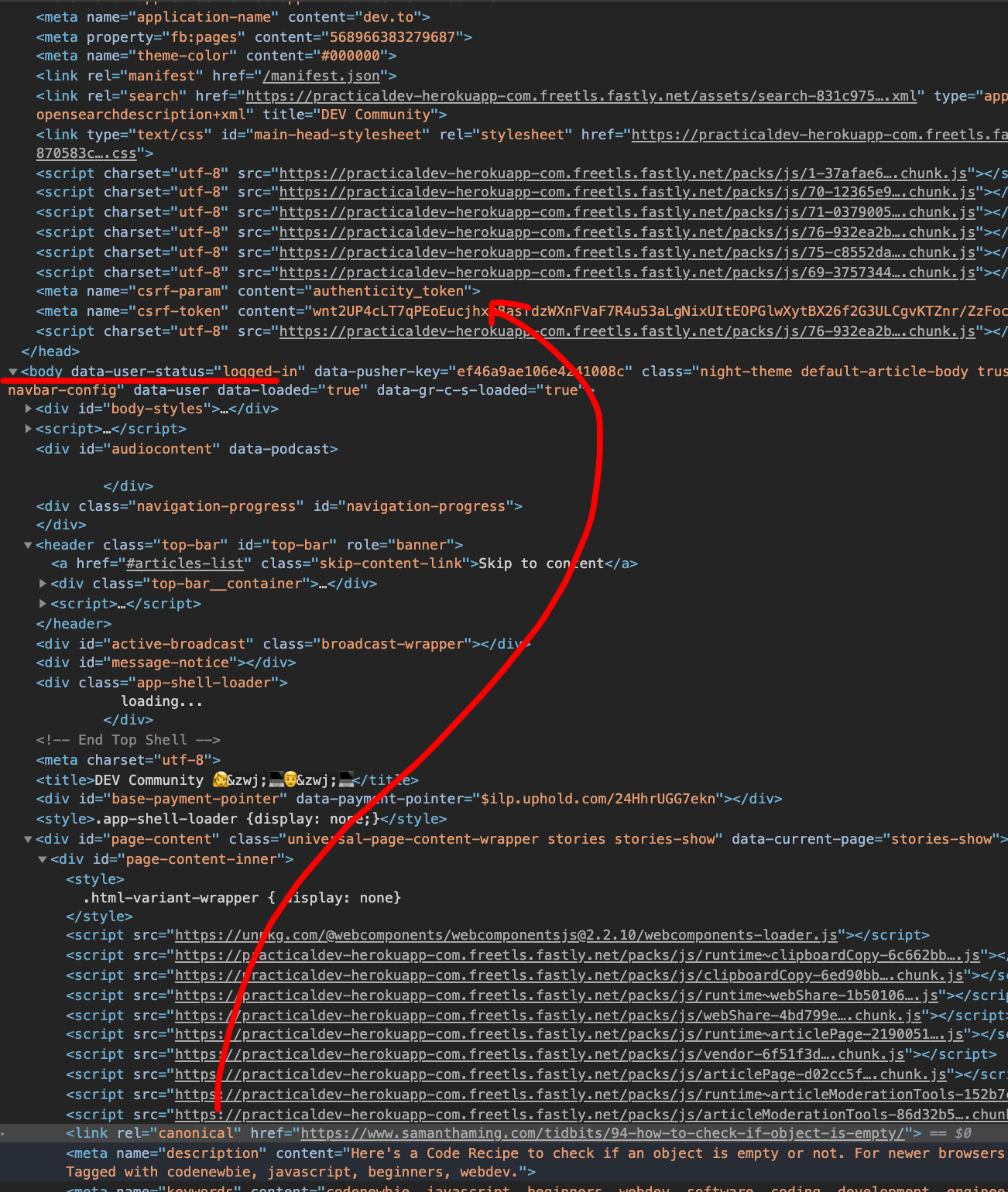Select the csrf-param authenticity_token meta line

[x=258, y=291]
